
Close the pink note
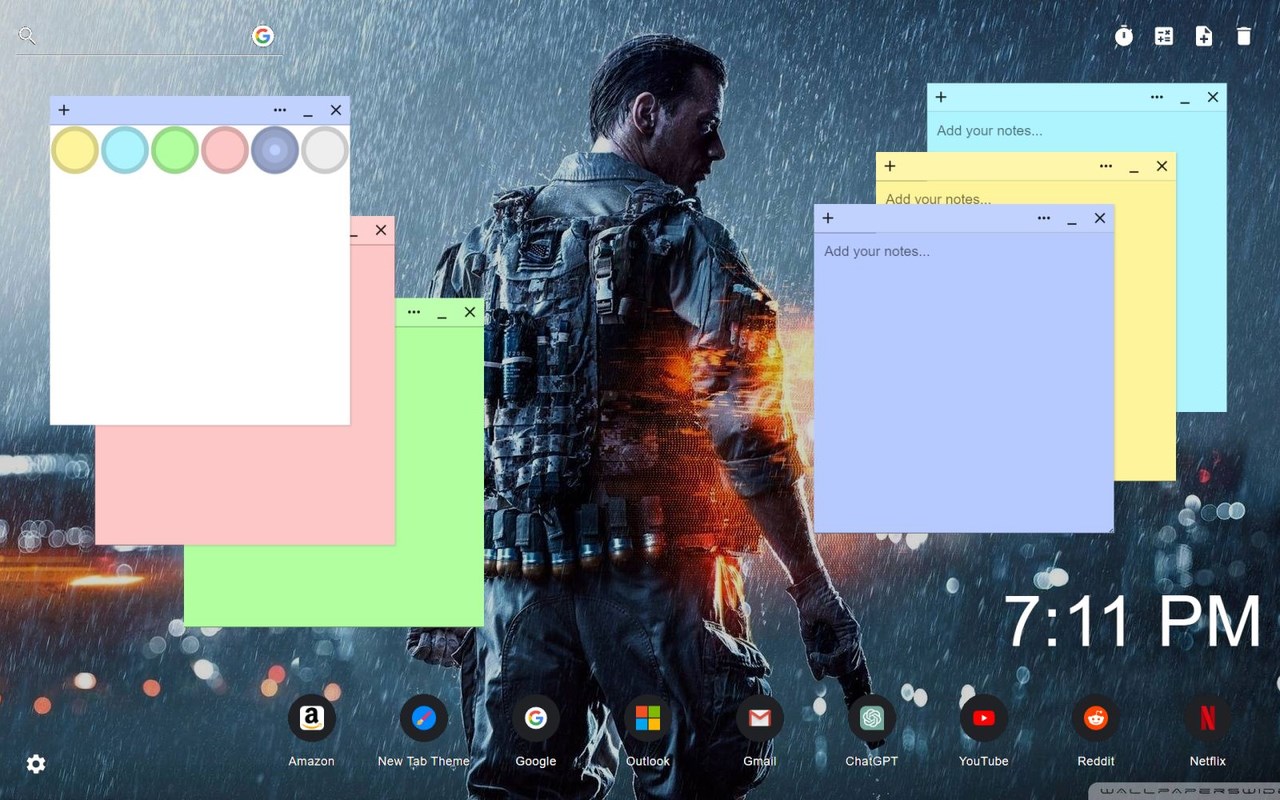click(x=381, y=230)
